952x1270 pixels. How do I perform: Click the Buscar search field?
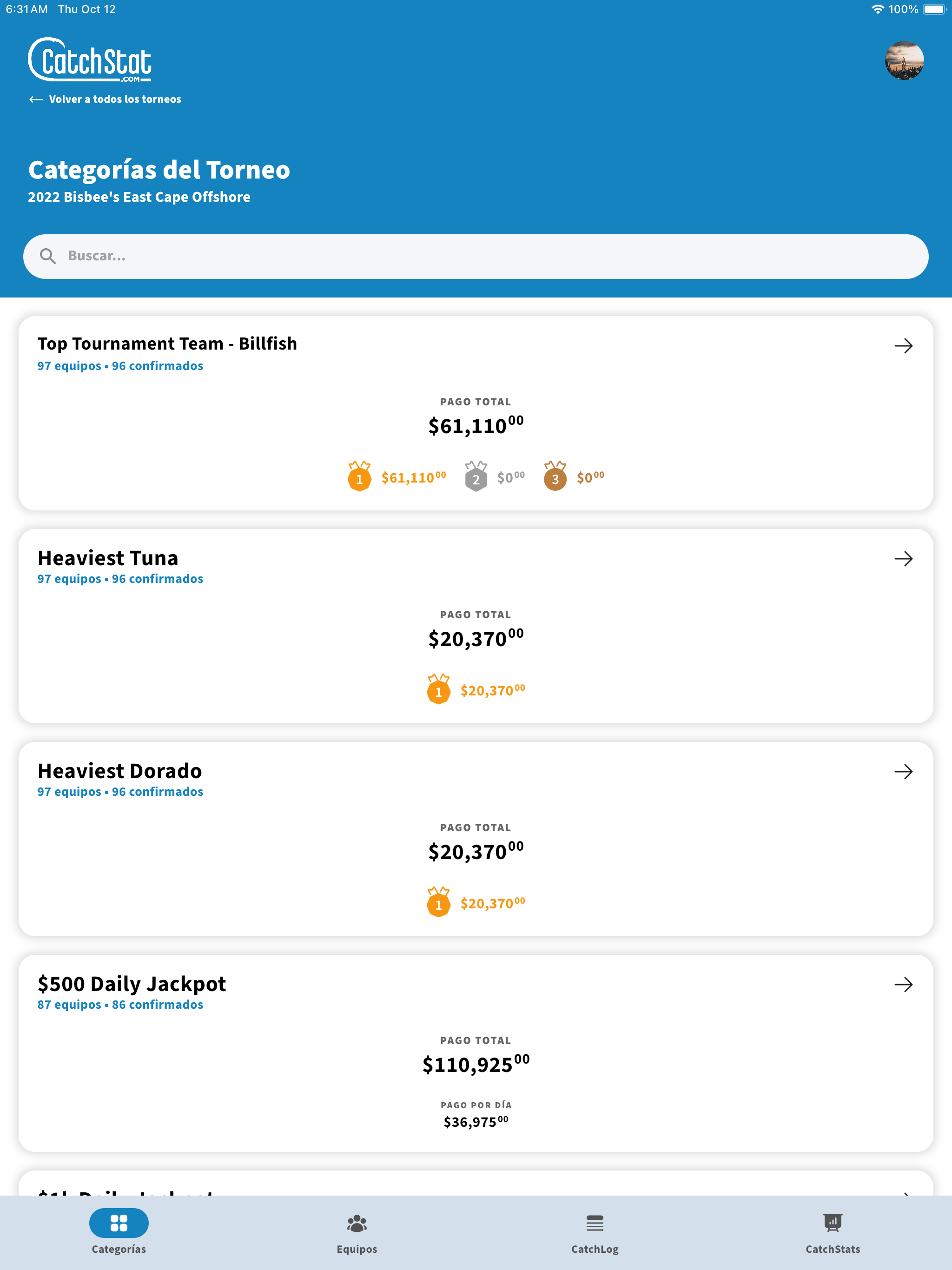tap(476, 256)
